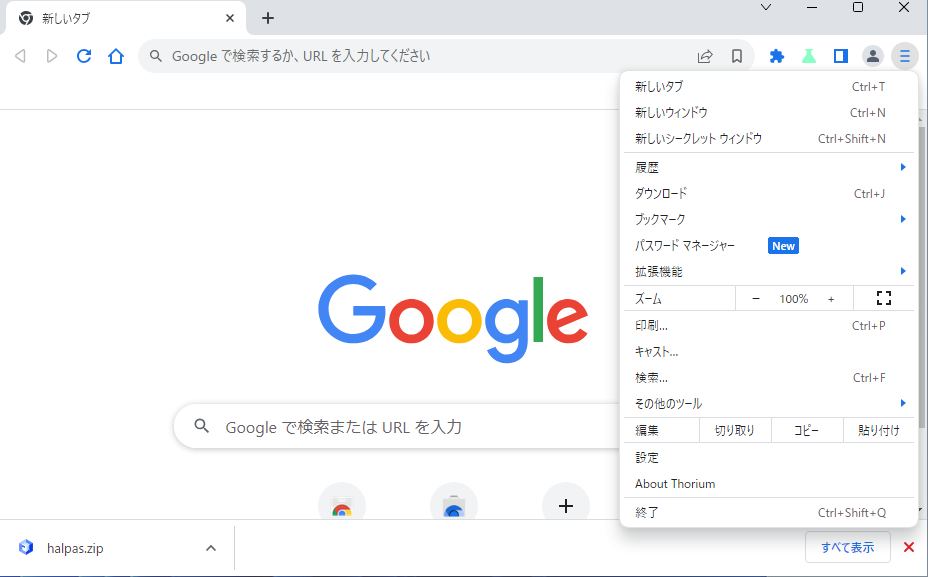Open the Extensions puzzle icon
The width and height of the screenshot is (928, 577).
tap(777, 56)
